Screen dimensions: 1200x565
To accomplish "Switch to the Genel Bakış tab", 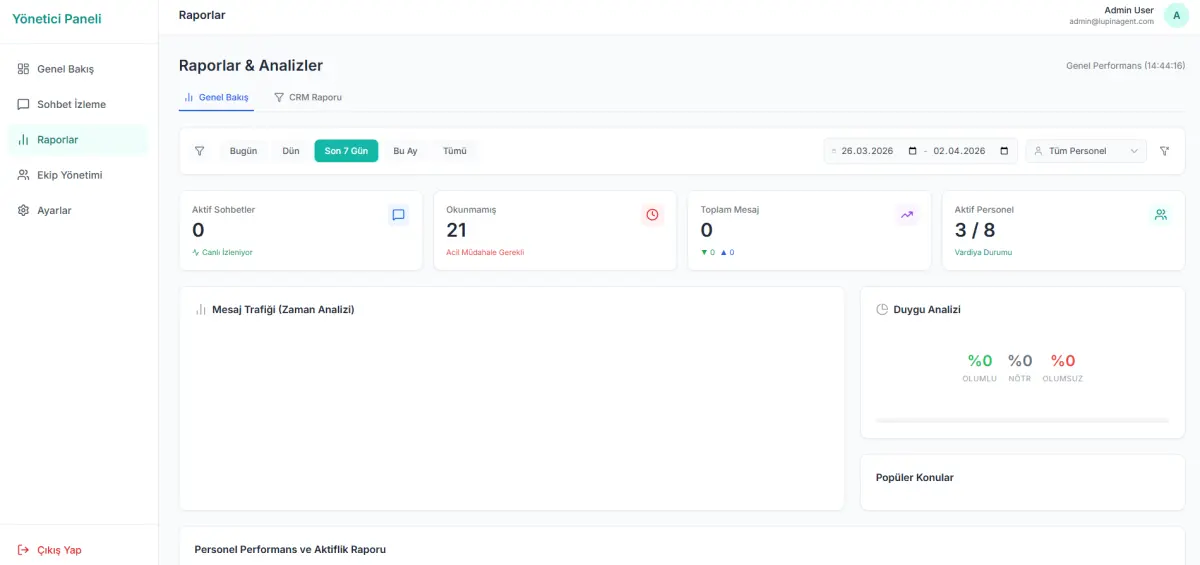I will coord(216,97).
